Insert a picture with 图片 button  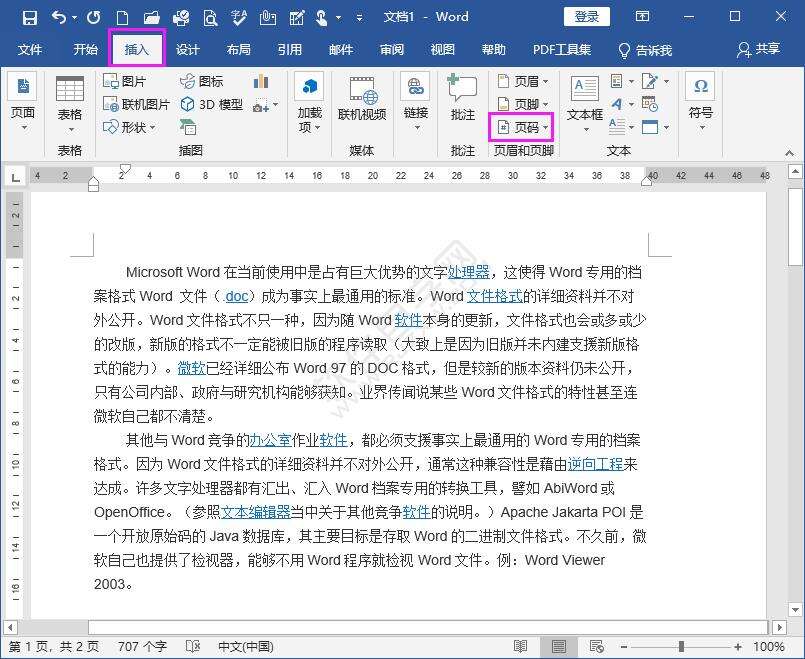point(125,81)
